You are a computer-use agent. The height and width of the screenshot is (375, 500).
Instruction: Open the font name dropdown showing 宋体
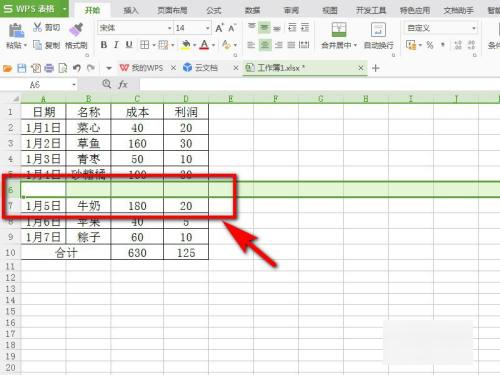[x=170, y=28]
